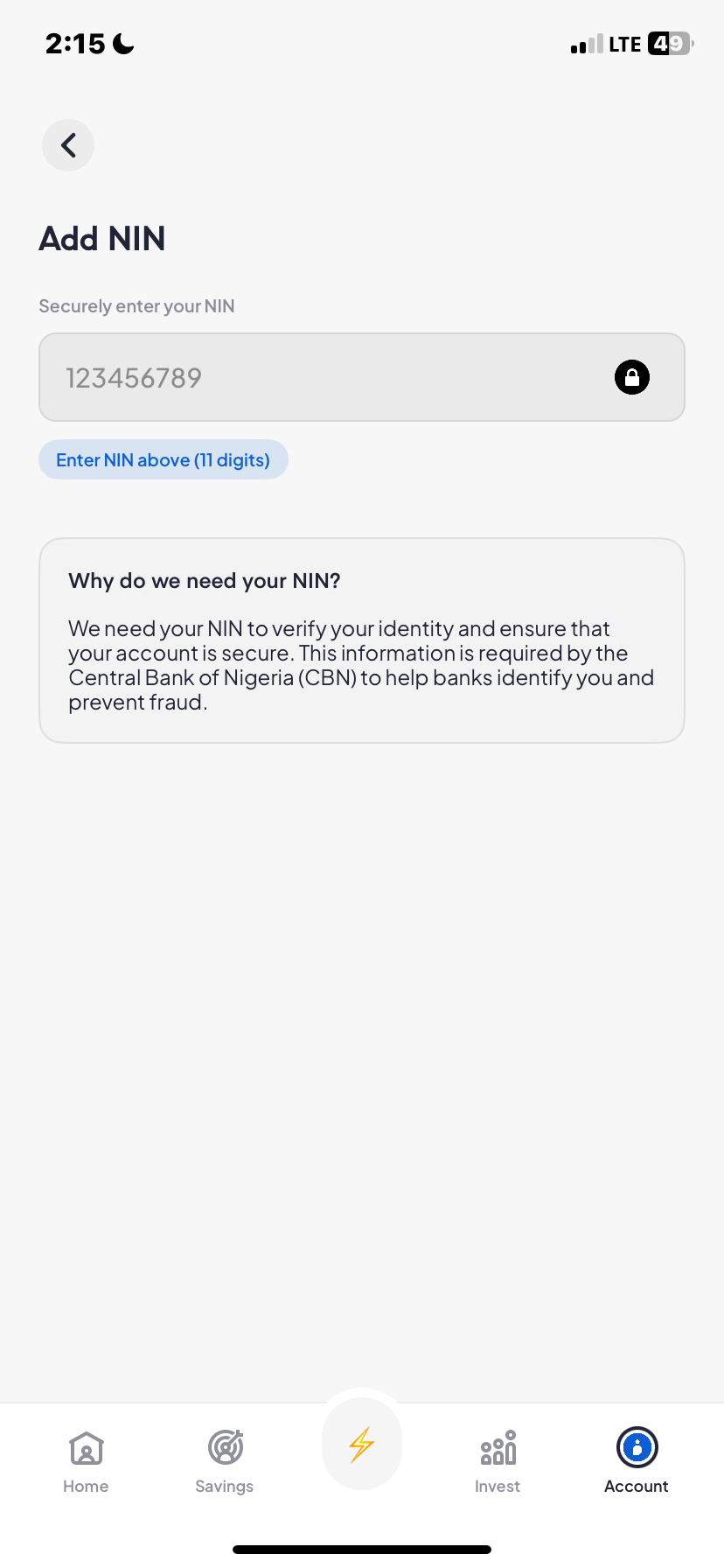Screen dimensions: 724x1568
Task: Tap the cellular signal bars icon
Action: pyautogui.click(x=587, y=45)
